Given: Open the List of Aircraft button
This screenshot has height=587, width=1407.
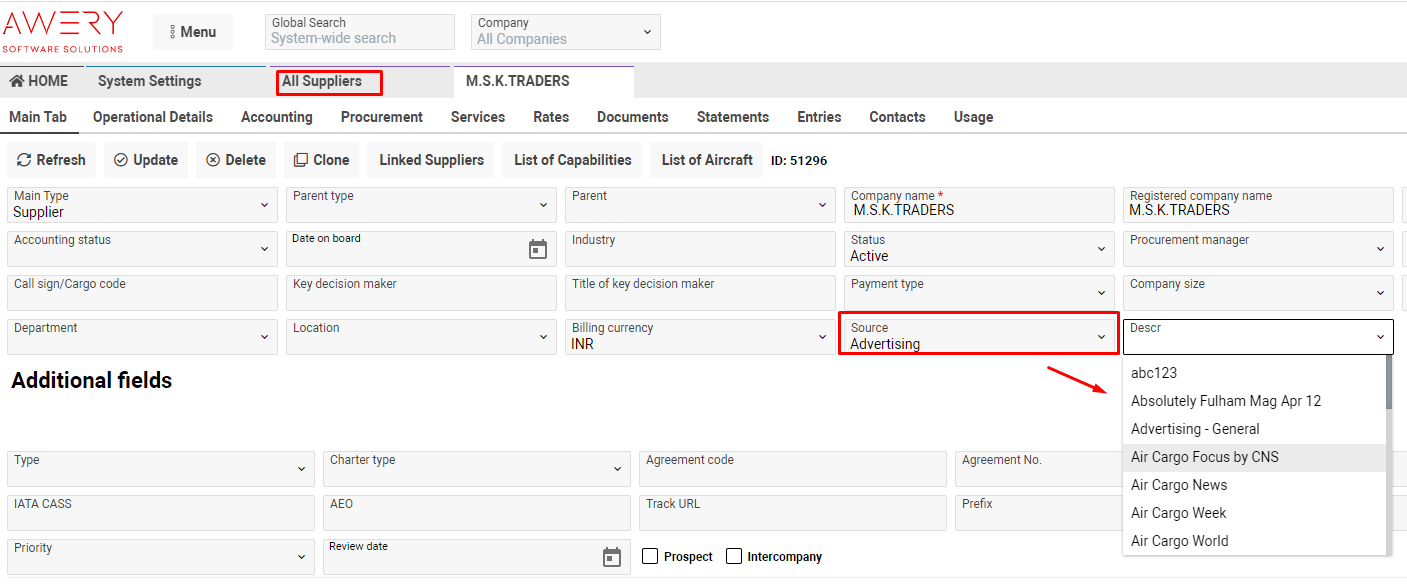Looking at the screenshot, I should (x=707, y=160).
